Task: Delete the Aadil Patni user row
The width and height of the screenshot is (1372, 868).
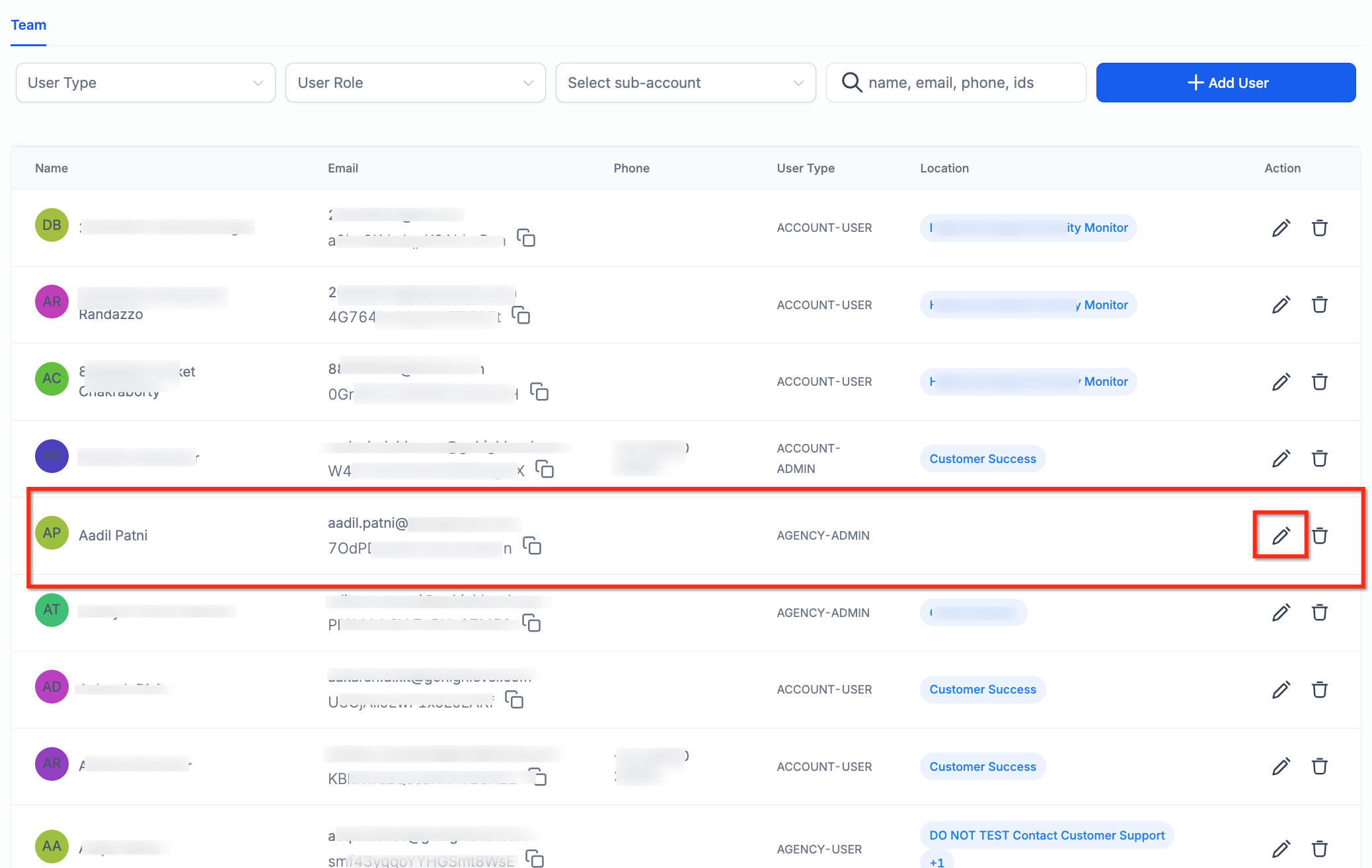Action: click(1320, 536)
